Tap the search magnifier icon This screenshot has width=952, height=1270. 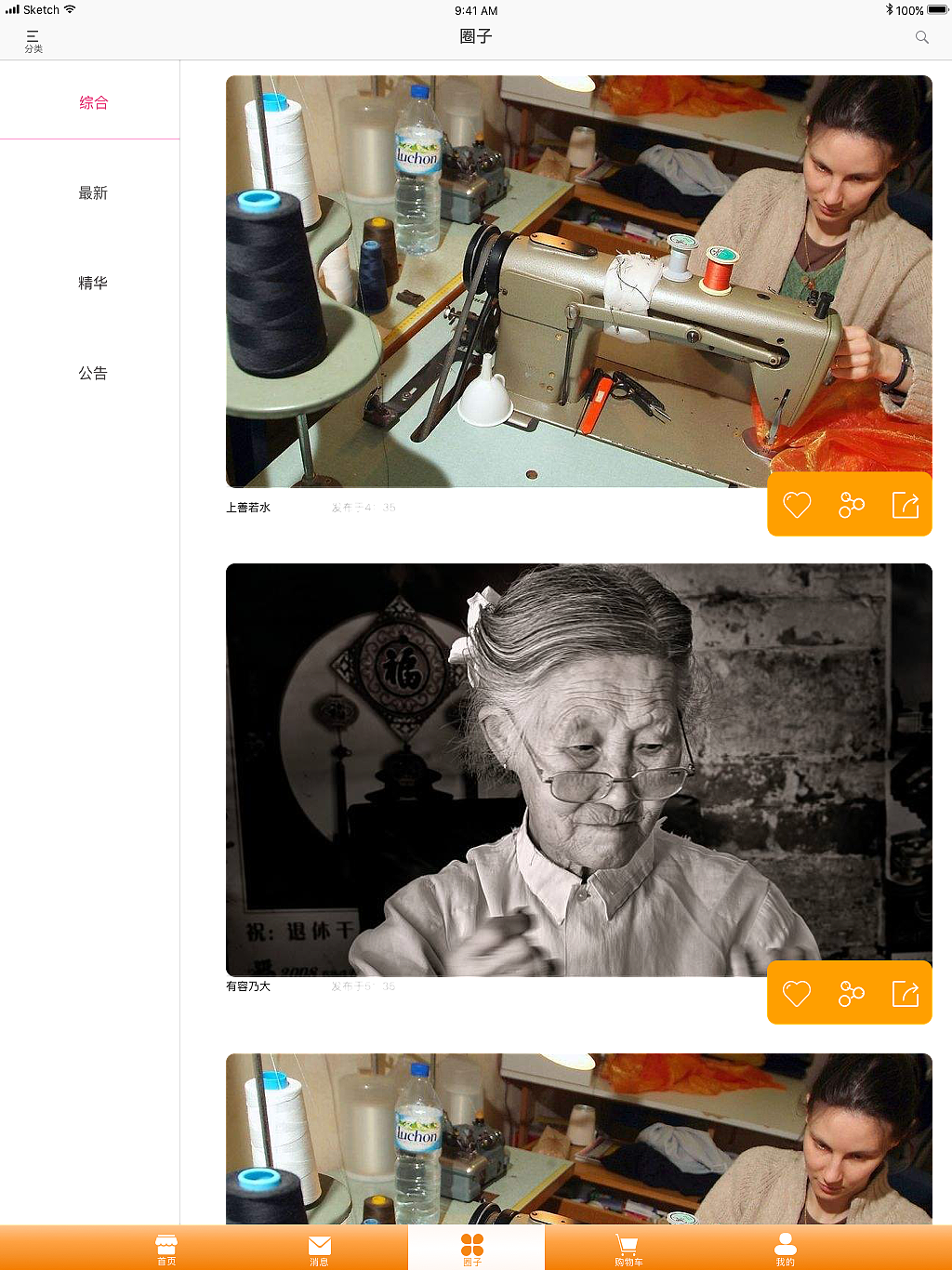point(921,37)
